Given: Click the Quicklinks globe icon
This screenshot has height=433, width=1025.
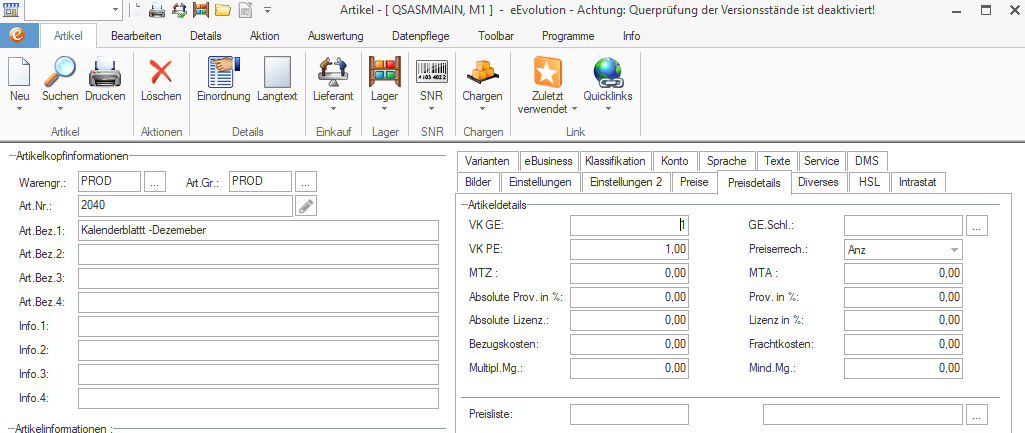Looking at the screenshot, I should click(x=607, y=73).
